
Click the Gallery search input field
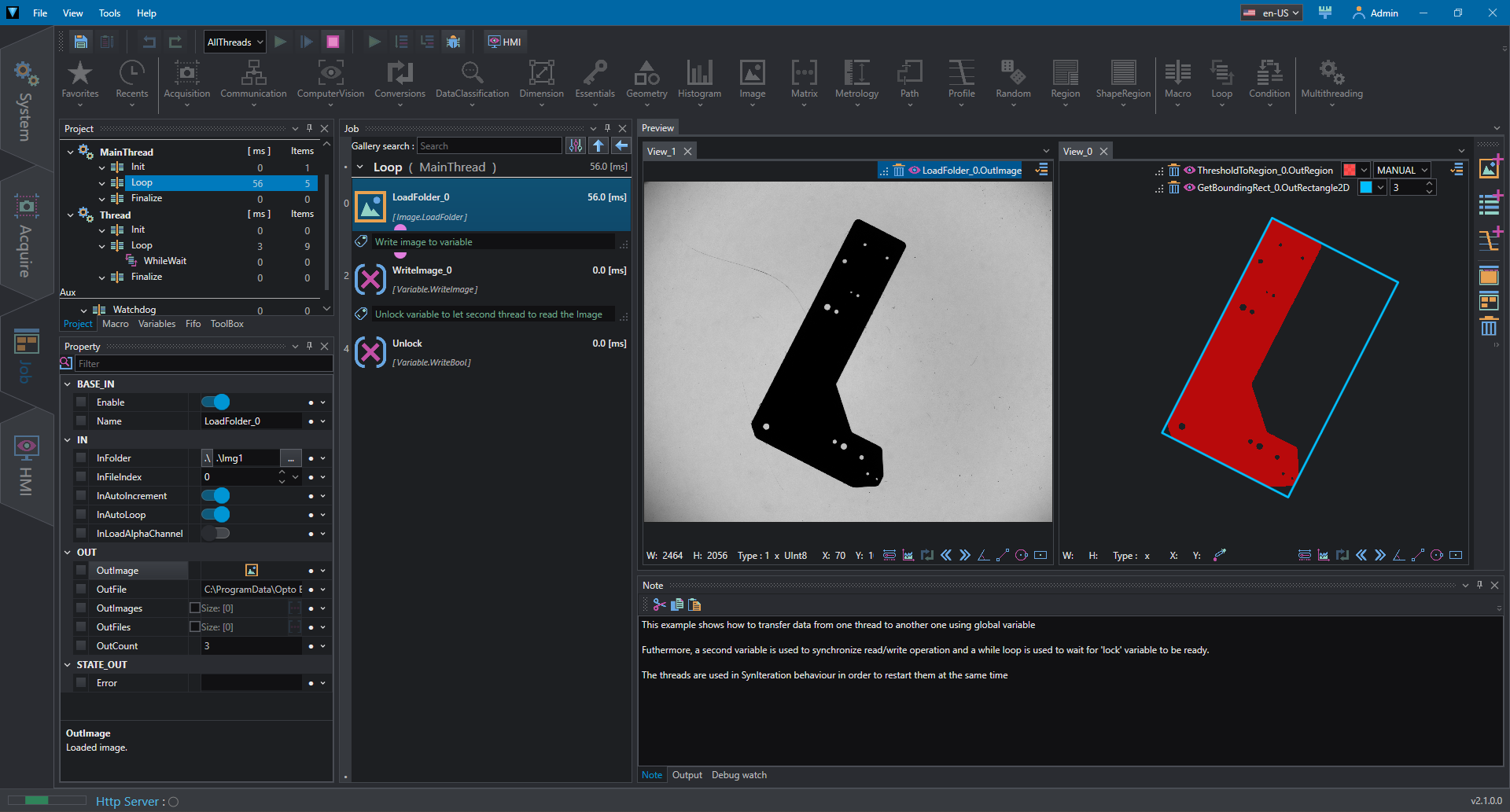489,146
